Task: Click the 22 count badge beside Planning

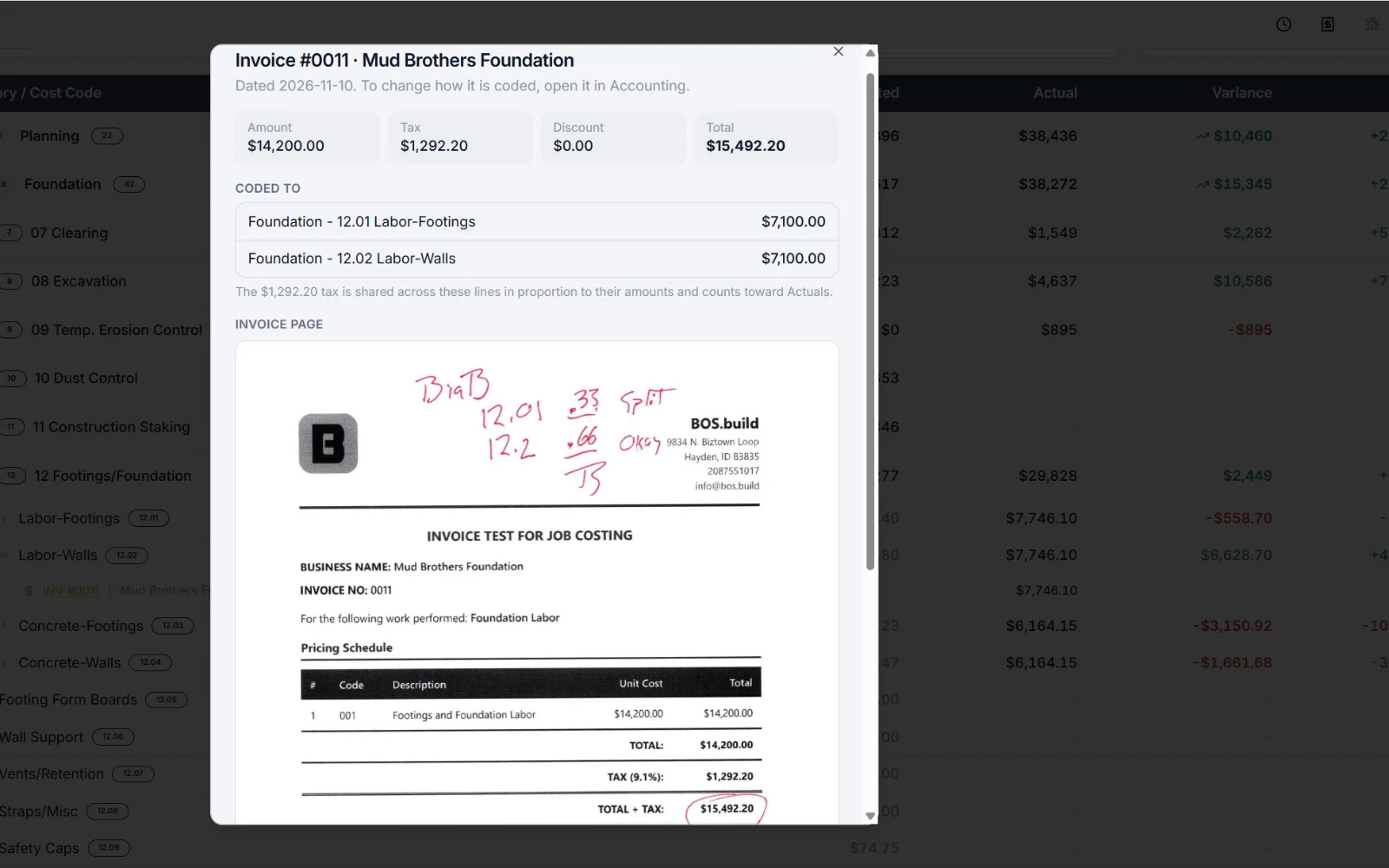Action: point(107,135)
